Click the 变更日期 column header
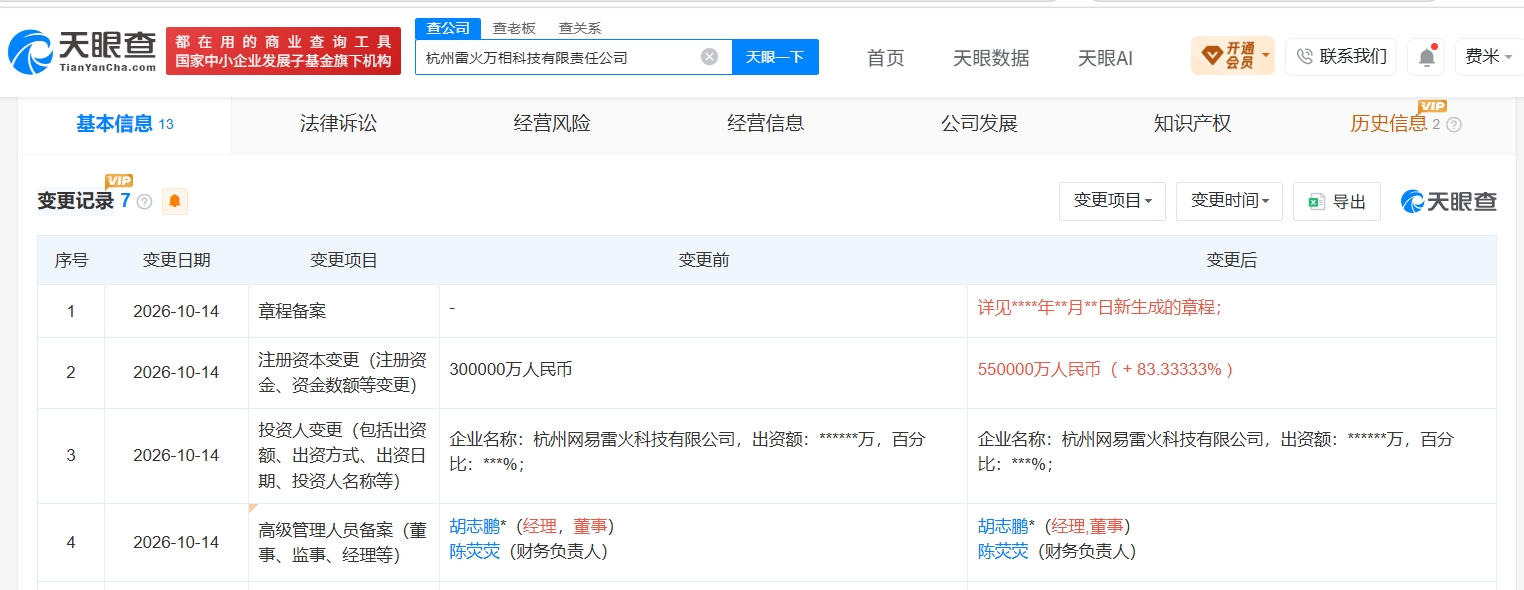The width and height of the screenshot is (1524, 590). click(176, 260)
